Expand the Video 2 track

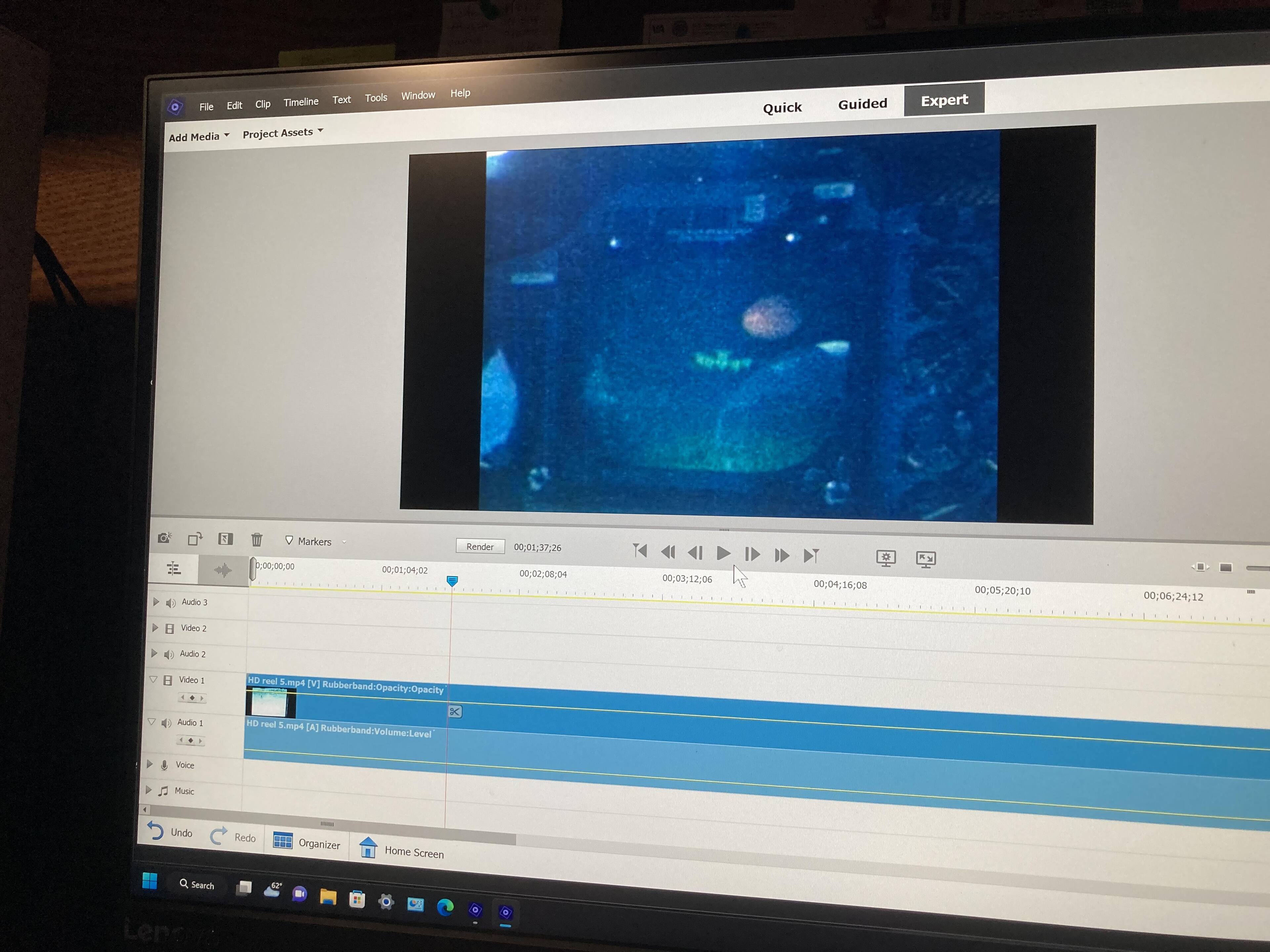click(155, 628)
